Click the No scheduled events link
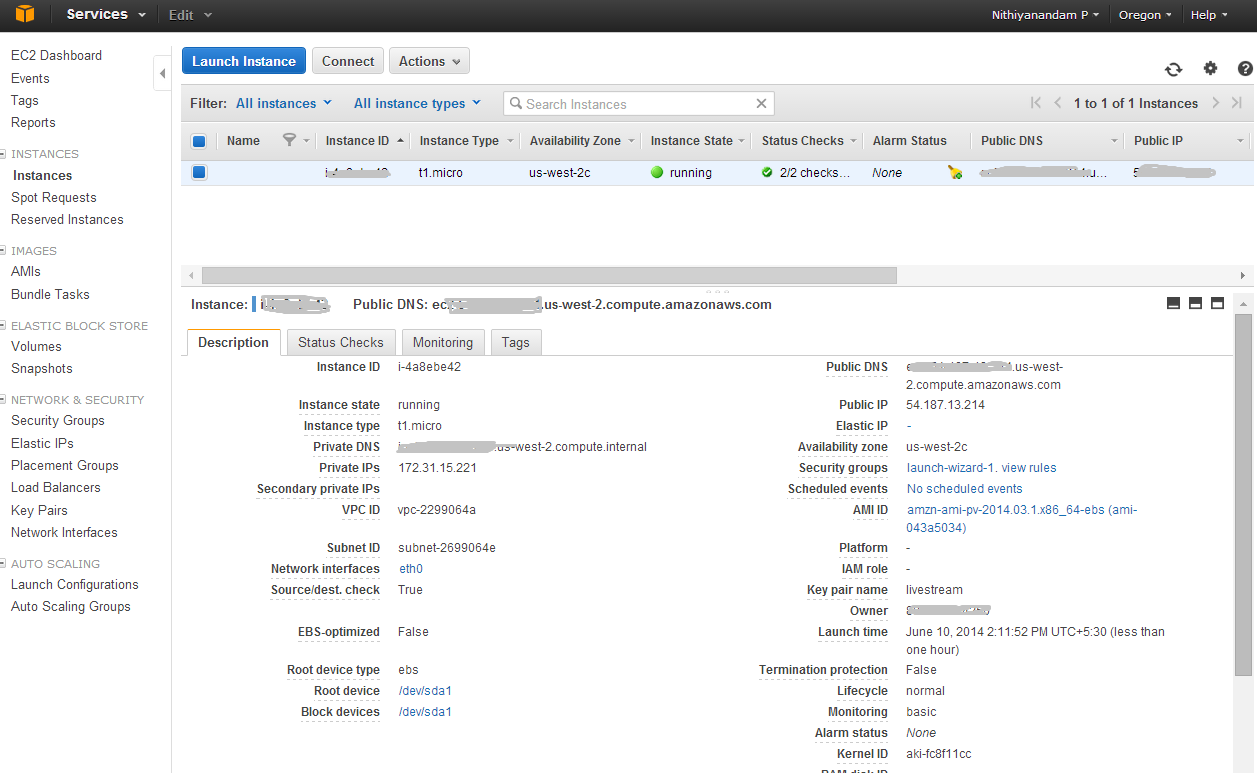 pos(964,489)
